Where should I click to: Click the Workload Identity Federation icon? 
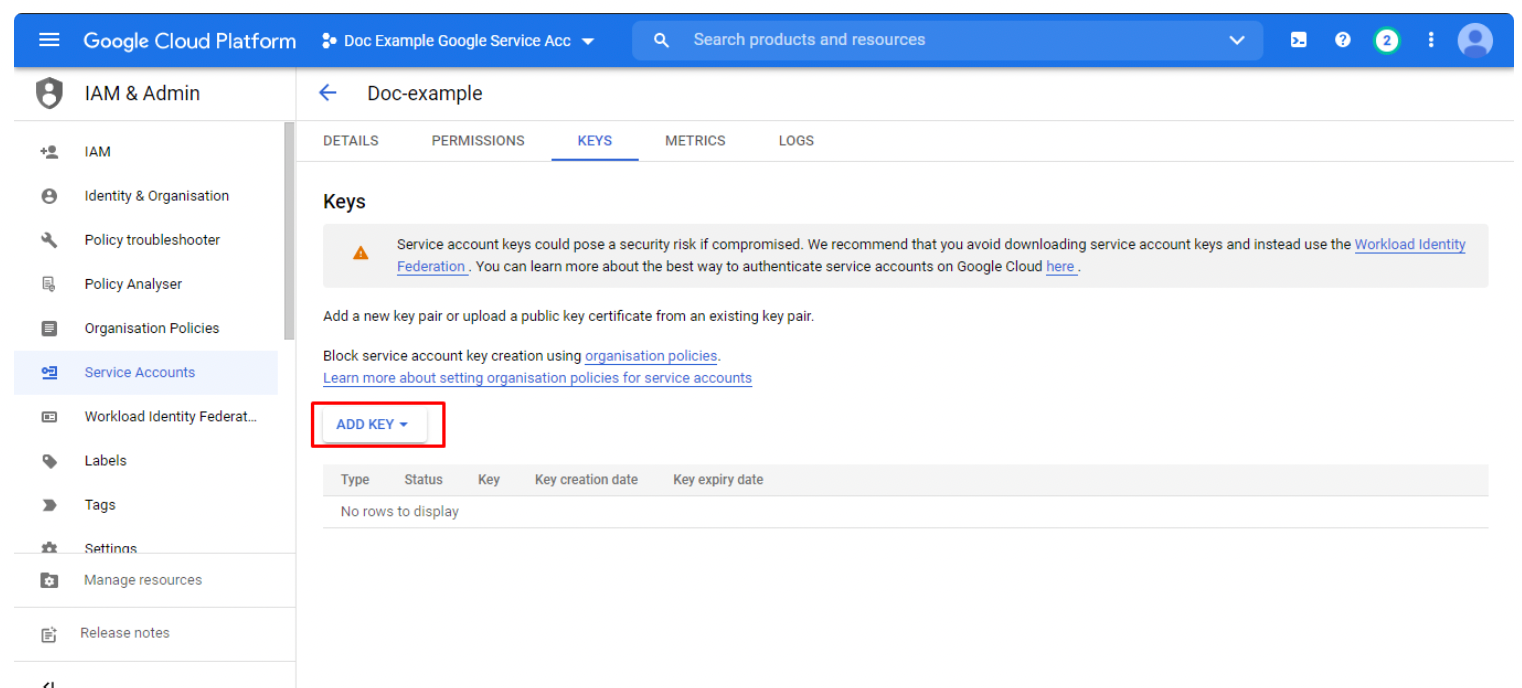click(49, 417)
